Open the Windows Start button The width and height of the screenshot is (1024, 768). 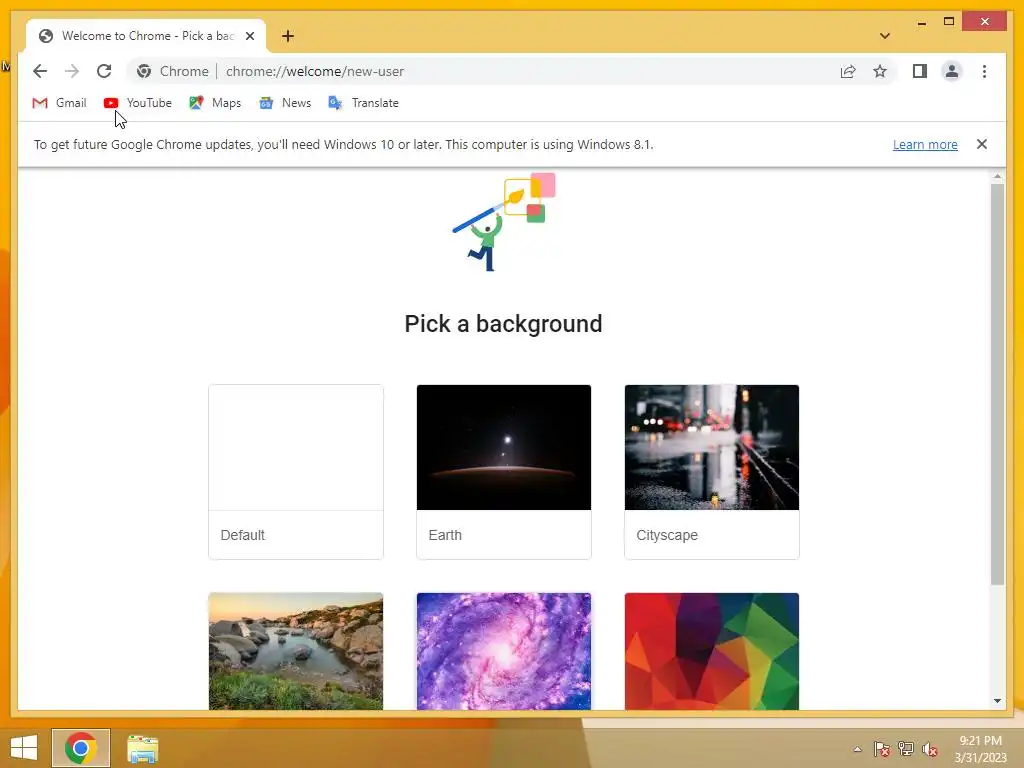[x=24, y=748]
